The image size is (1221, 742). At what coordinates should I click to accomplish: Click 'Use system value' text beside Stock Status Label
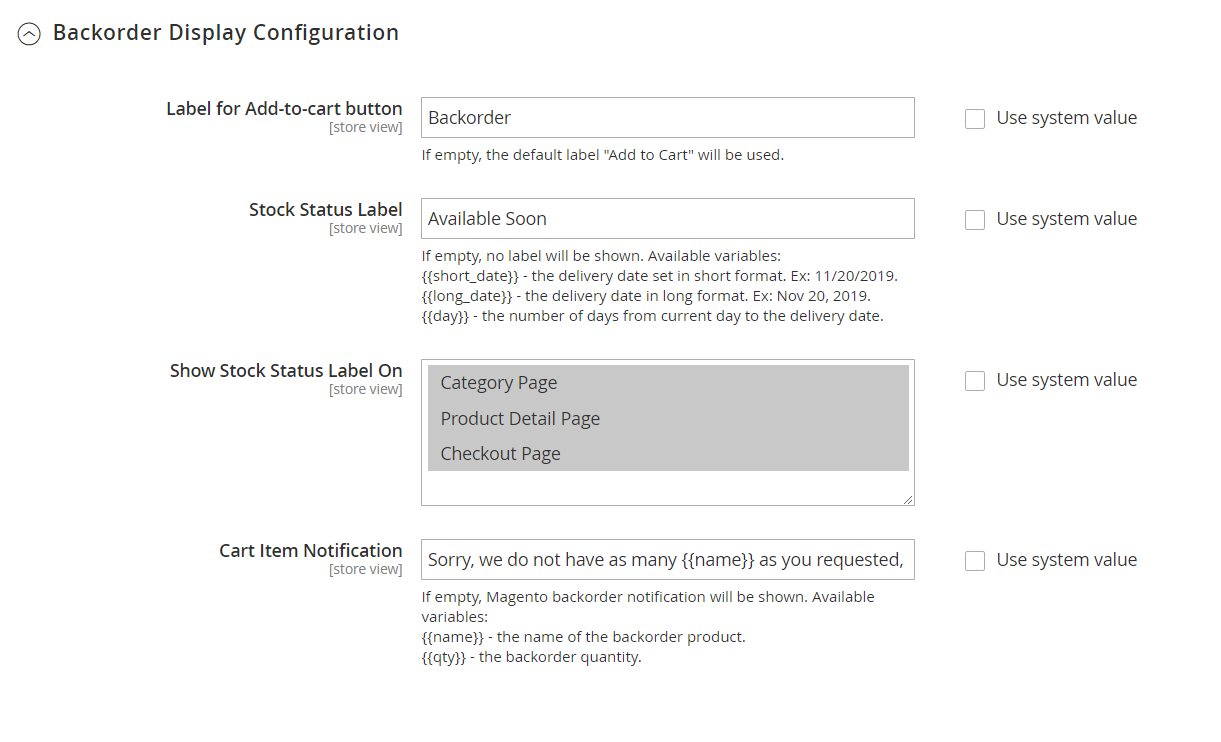[1066, 219]
